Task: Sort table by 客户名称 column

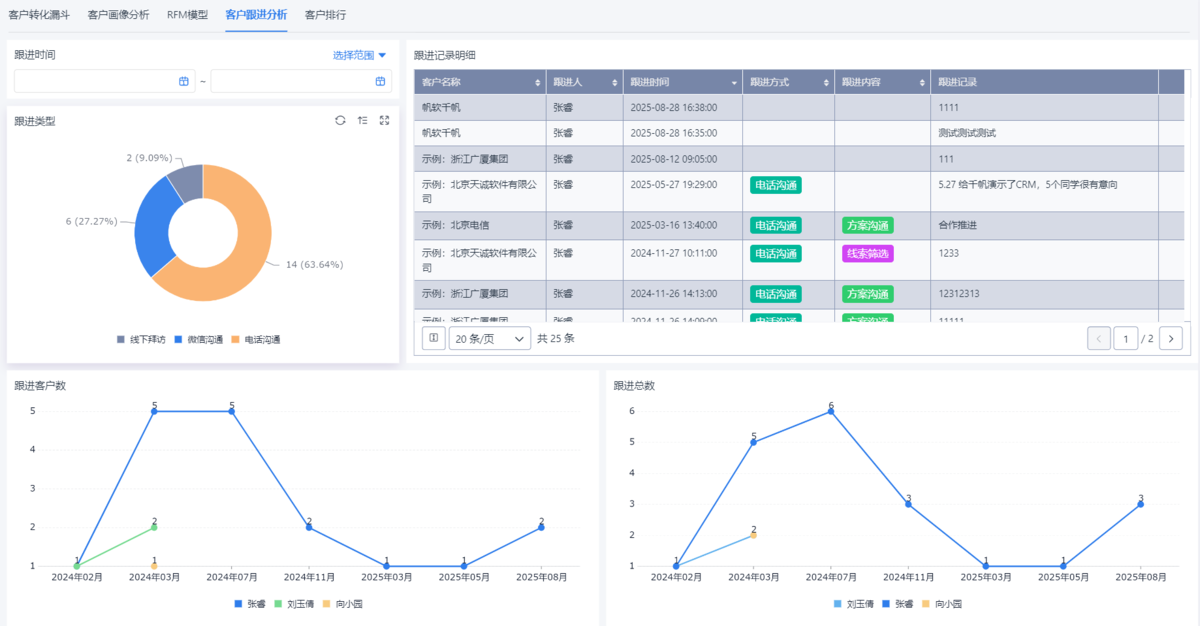Action: [x=534, y=82]
